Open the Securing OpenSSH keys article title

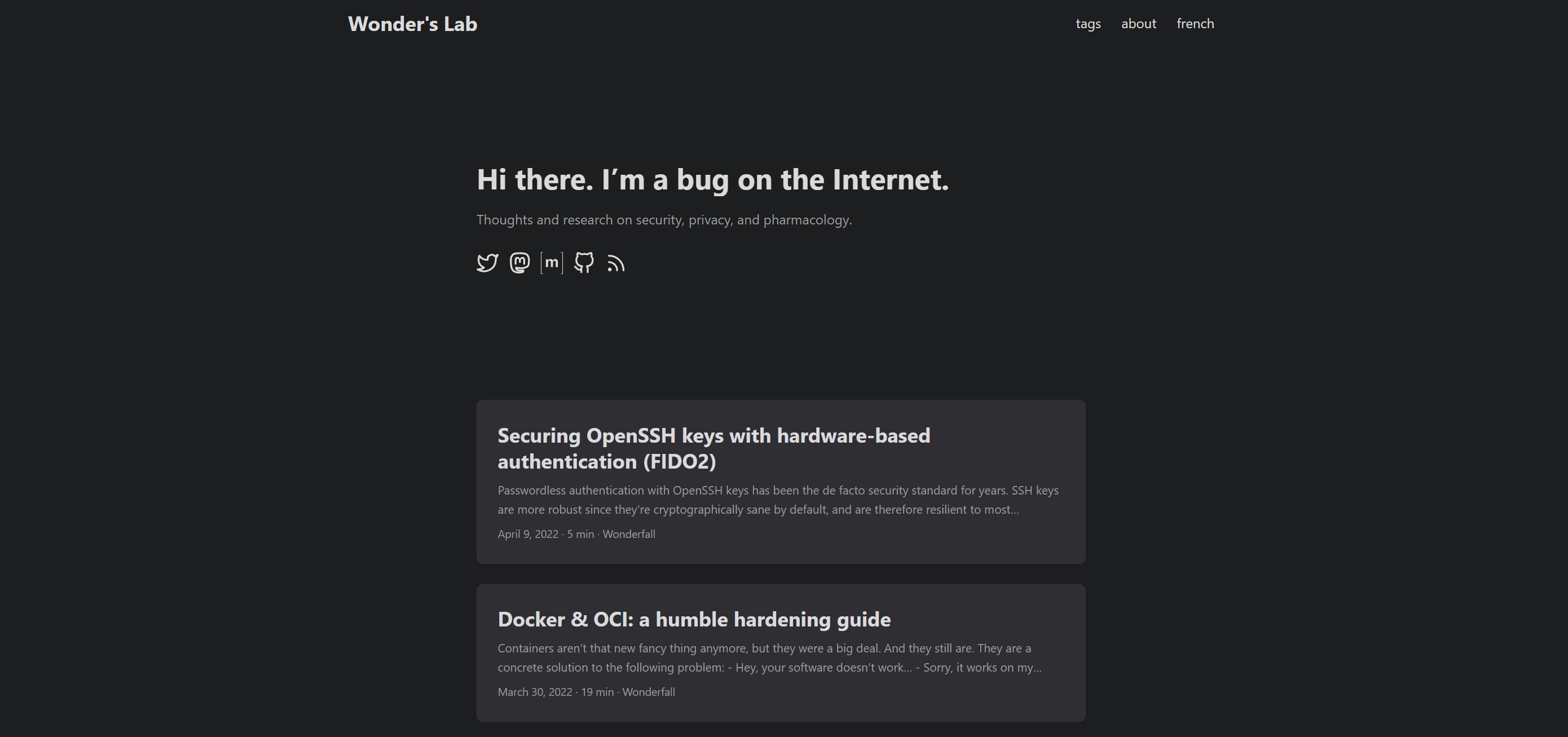pos(714,448)
